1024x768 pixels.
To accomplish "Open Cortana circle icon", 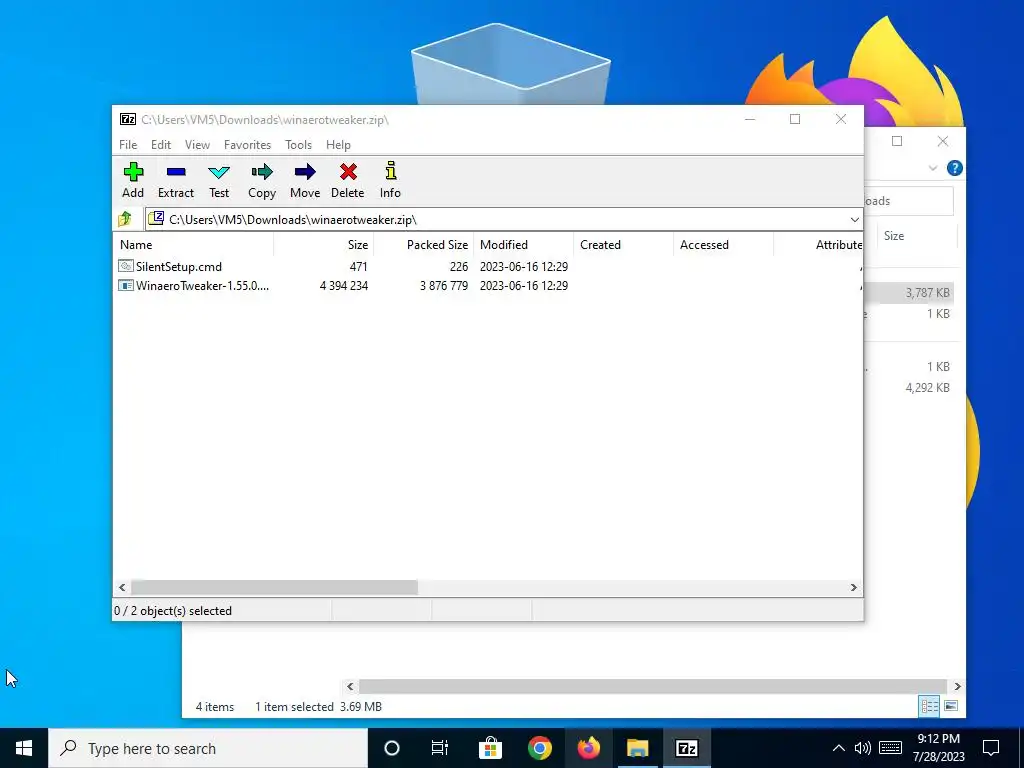I will 392,748.
